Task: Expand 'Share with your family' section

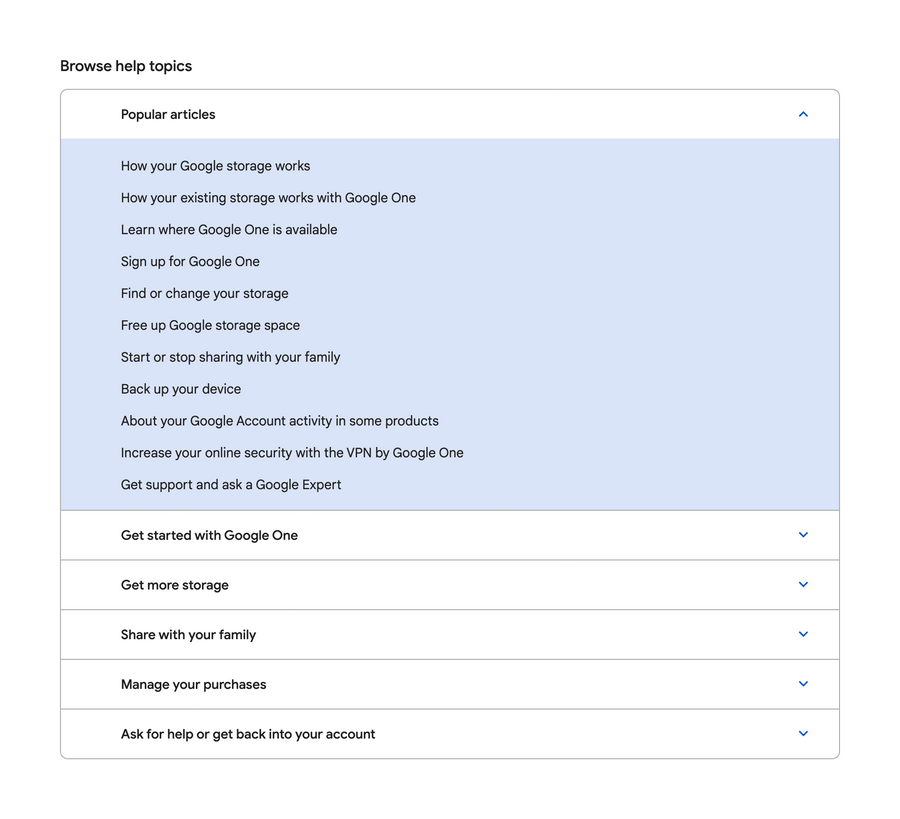Action: click(x=450, y=634)
